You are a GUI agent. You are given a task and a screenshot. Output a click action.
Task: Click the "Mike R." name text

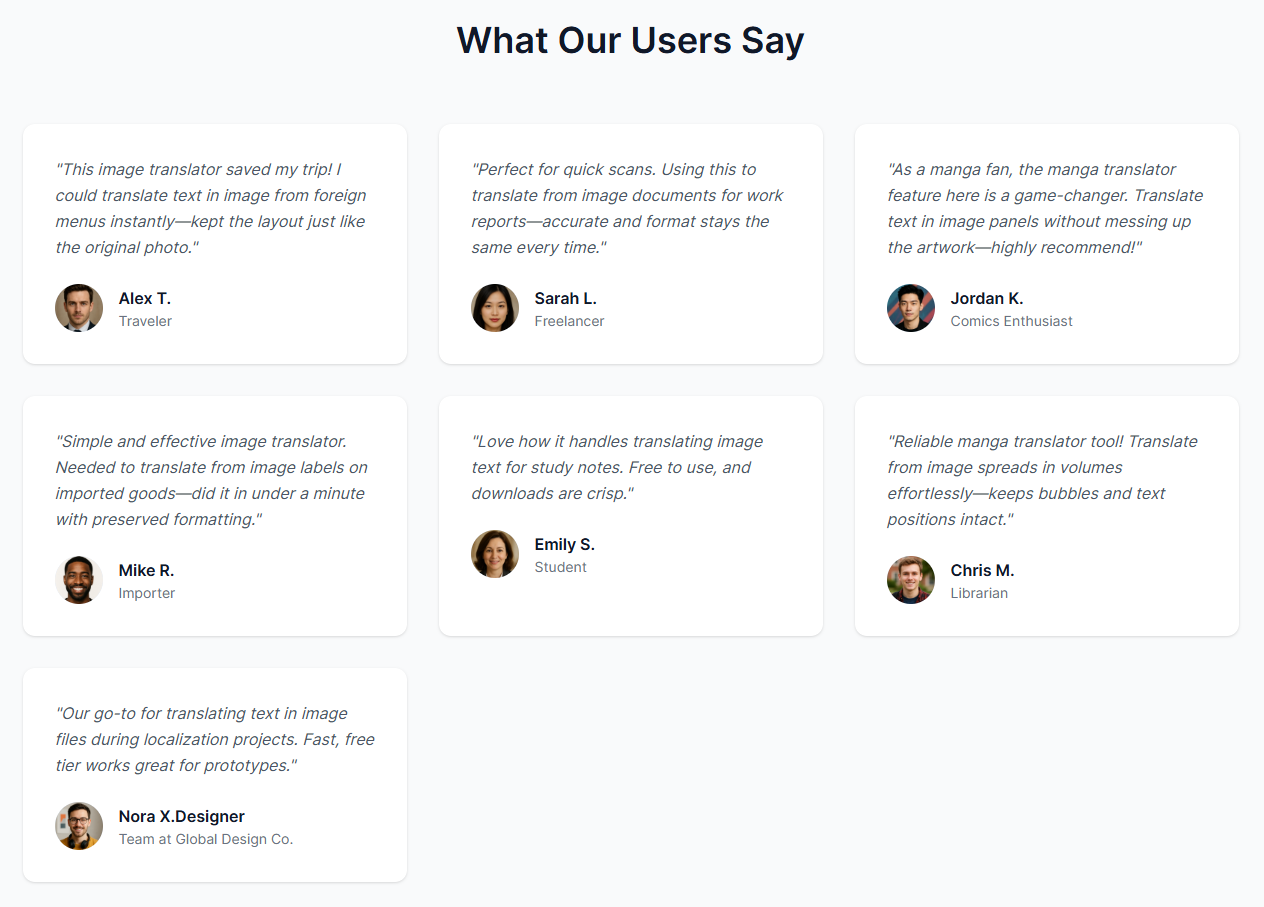tap(146, 570)
